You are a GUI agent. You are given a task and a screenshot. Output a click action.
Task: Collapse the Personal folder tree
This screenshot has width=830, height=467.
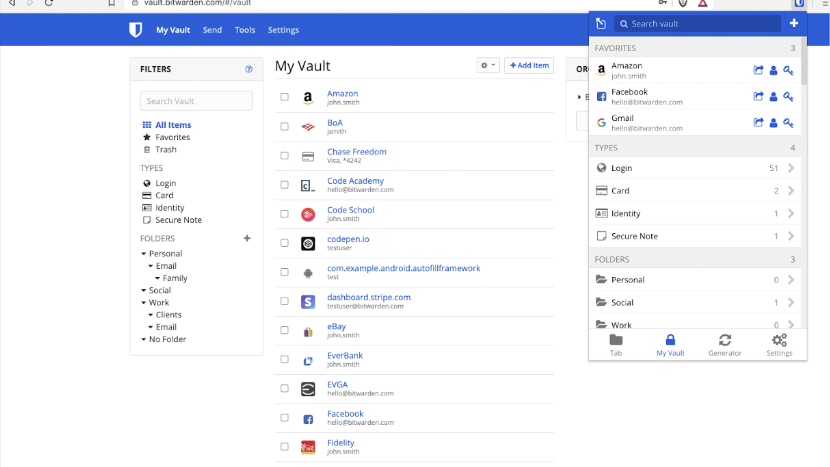(x=144, y=254)
